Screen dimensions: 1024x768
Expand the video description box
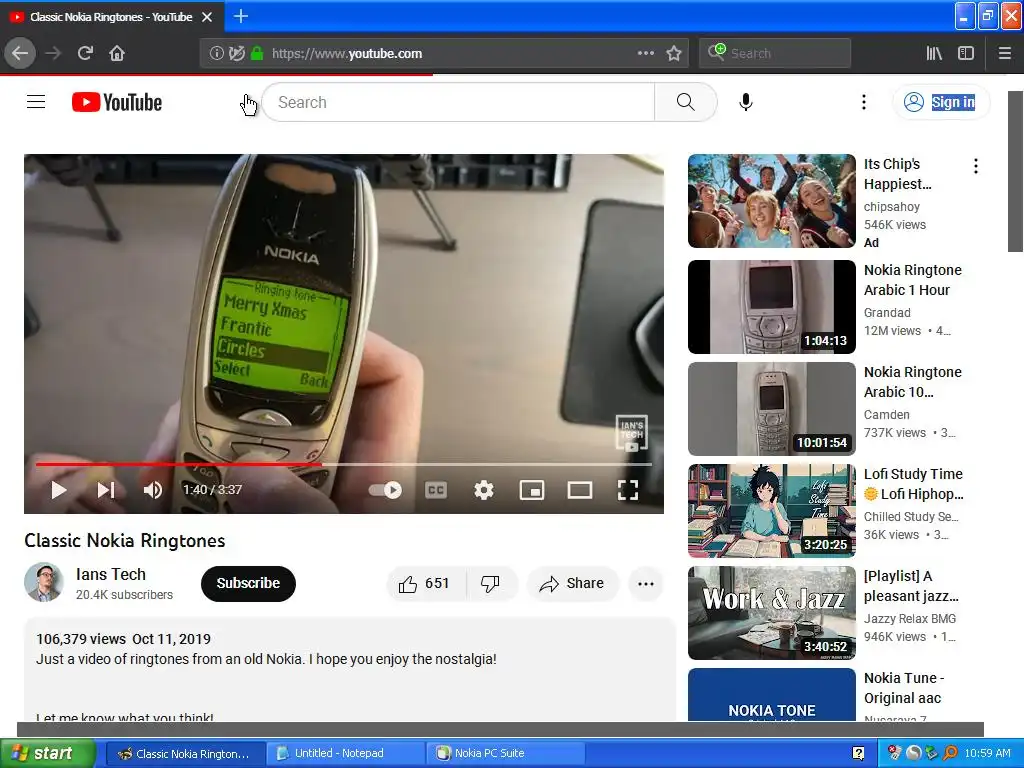point(349,669)
